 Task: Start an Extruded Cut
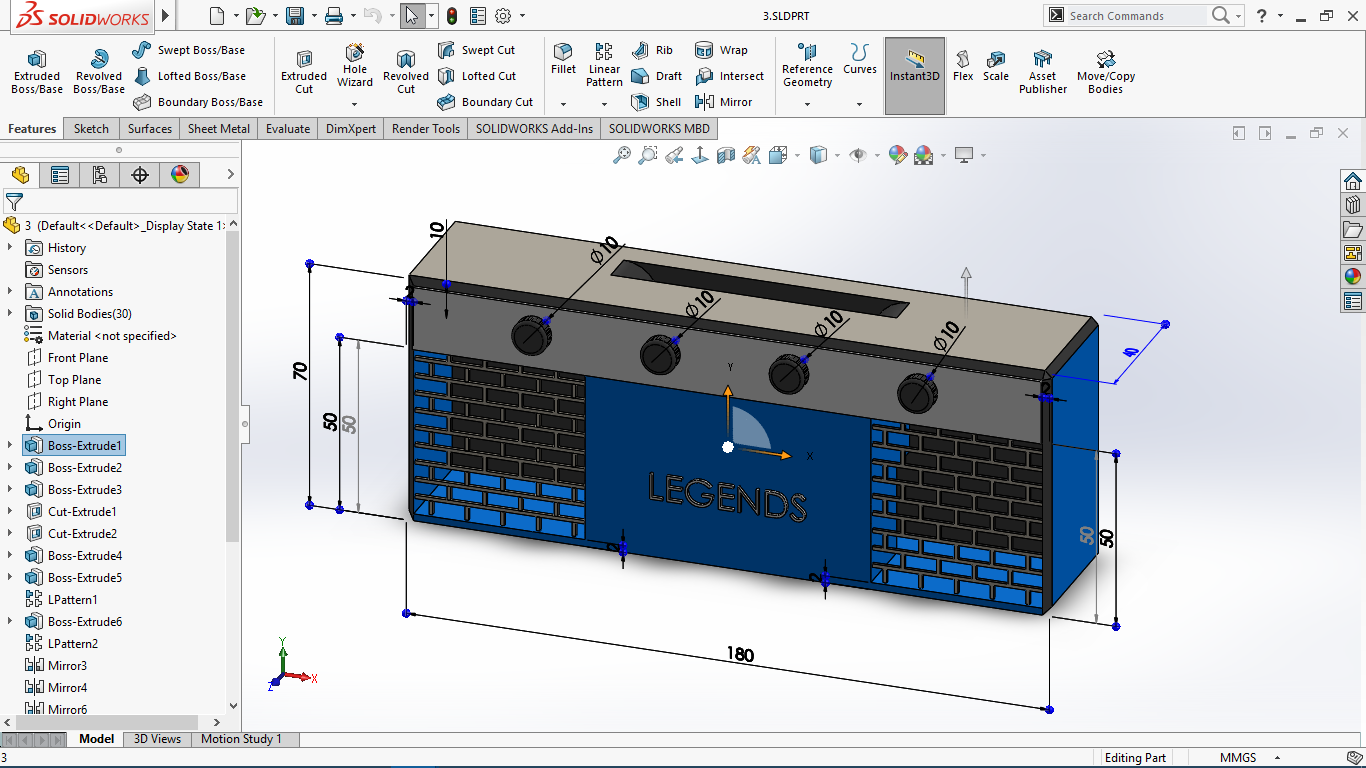(304, 72)
